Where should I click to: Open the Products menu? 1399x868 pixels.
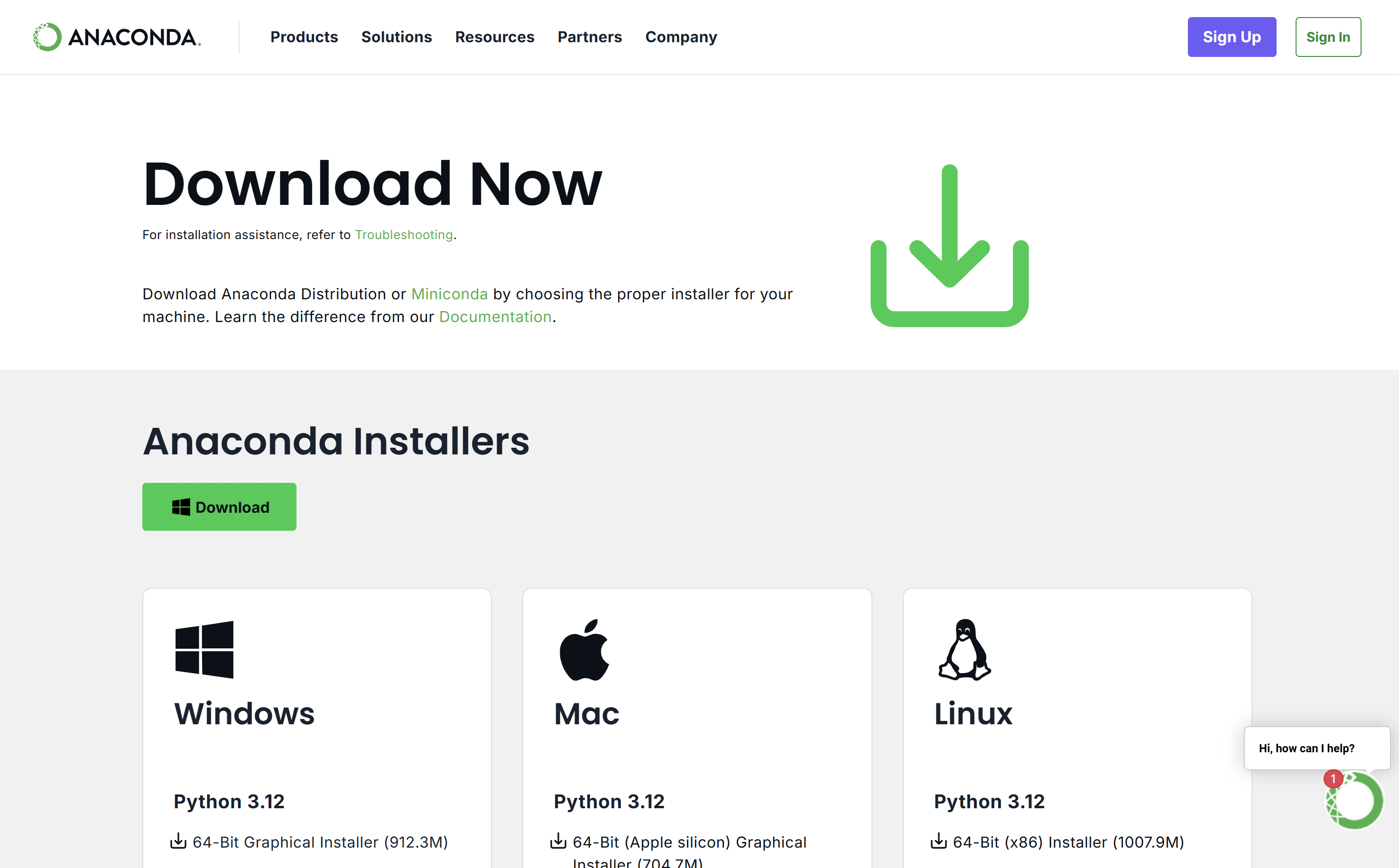click(x=304, y=37)
